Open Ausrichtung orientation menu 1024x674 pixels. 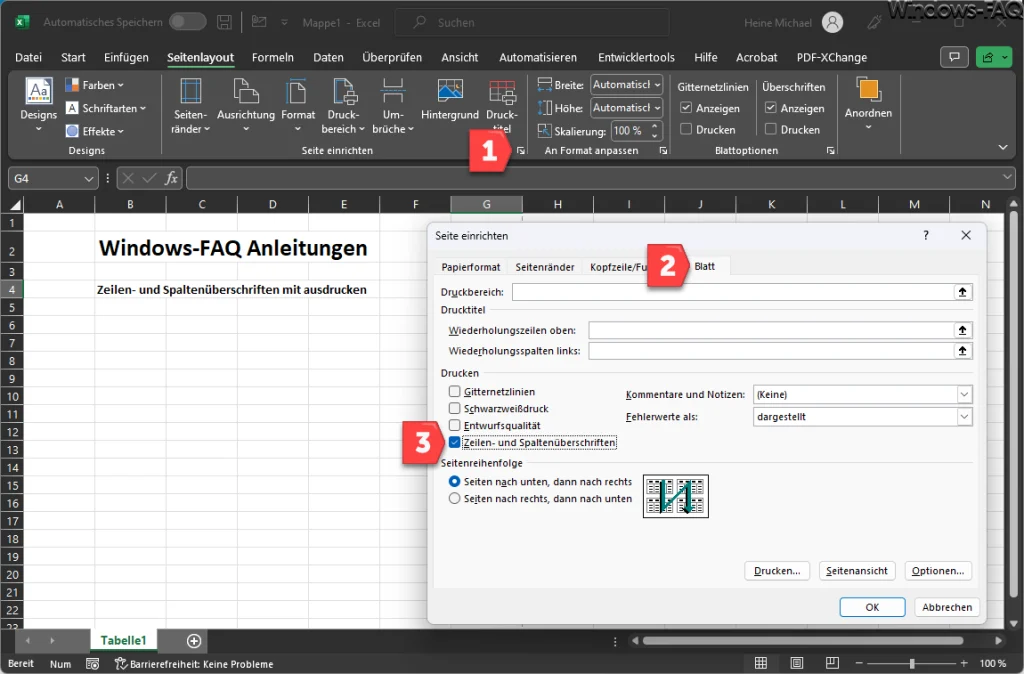coord(246,106)
